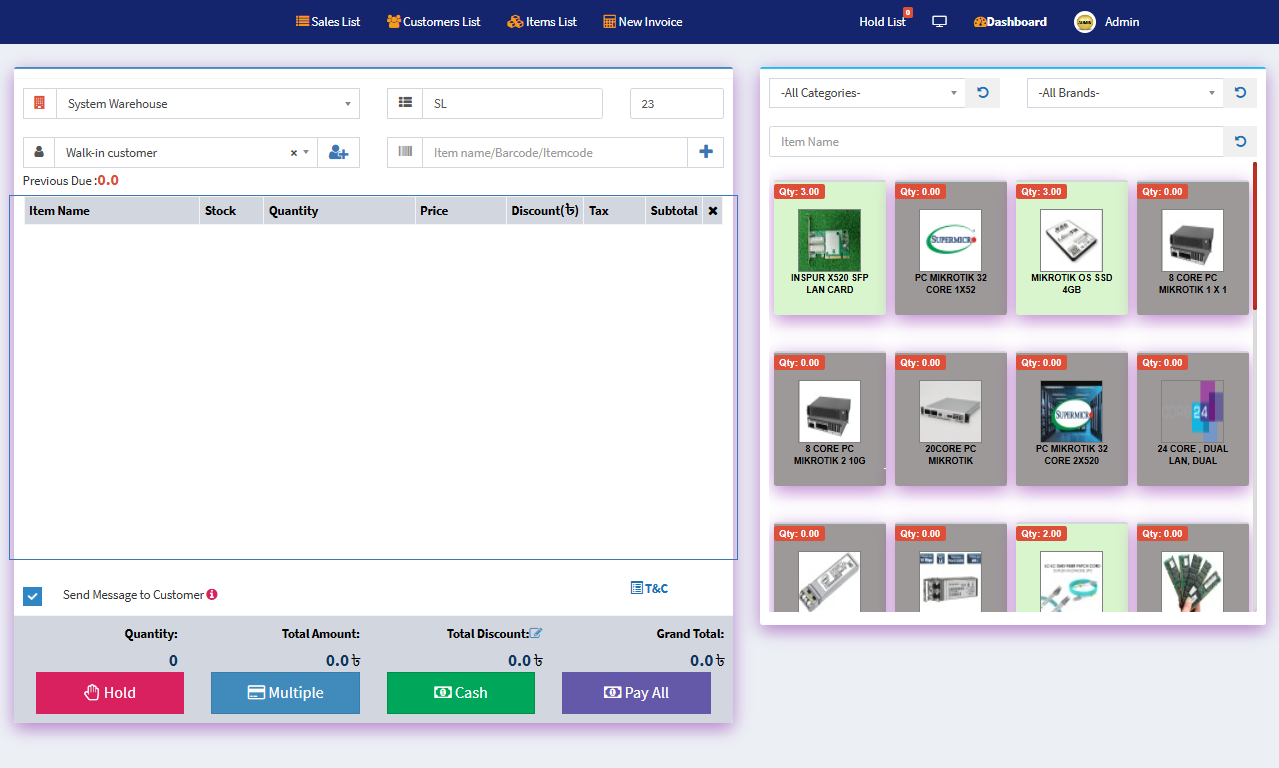
Task: Go to Customers List page
Action: pyautogui.click(x=434, y=22)
